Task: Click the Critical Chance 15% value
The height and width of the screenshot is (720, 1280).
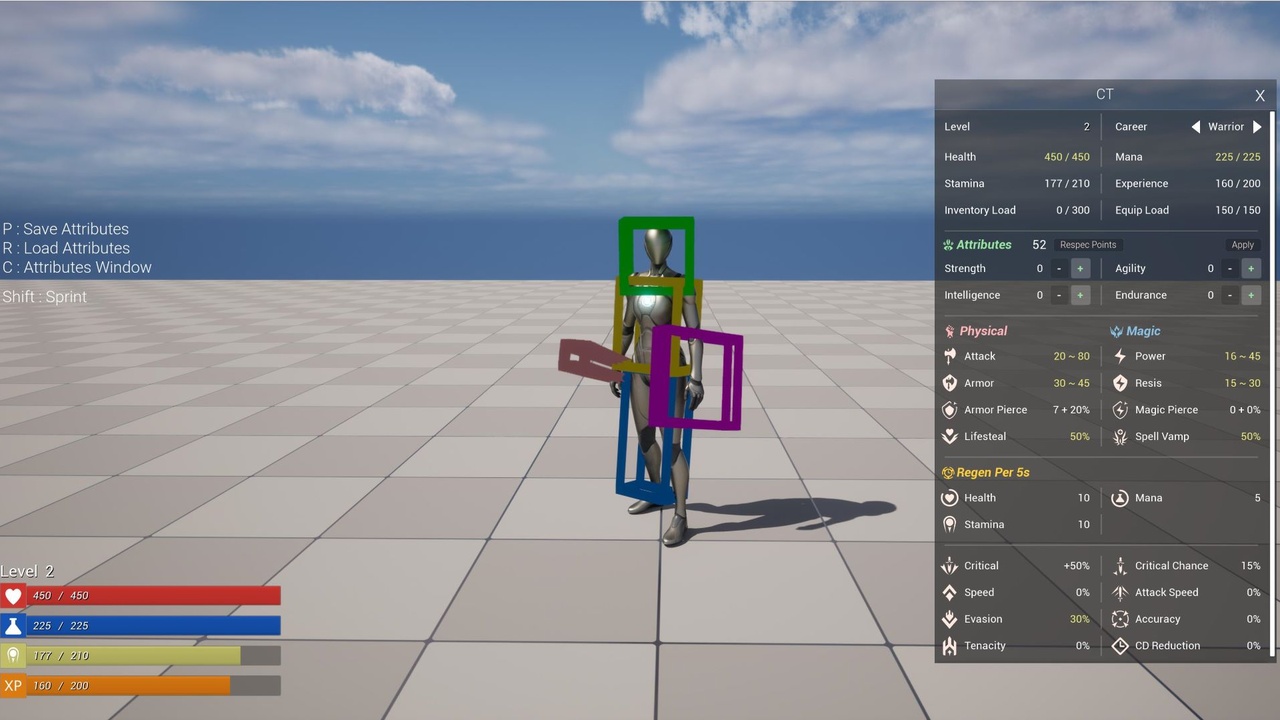Action: point(1251,566)
